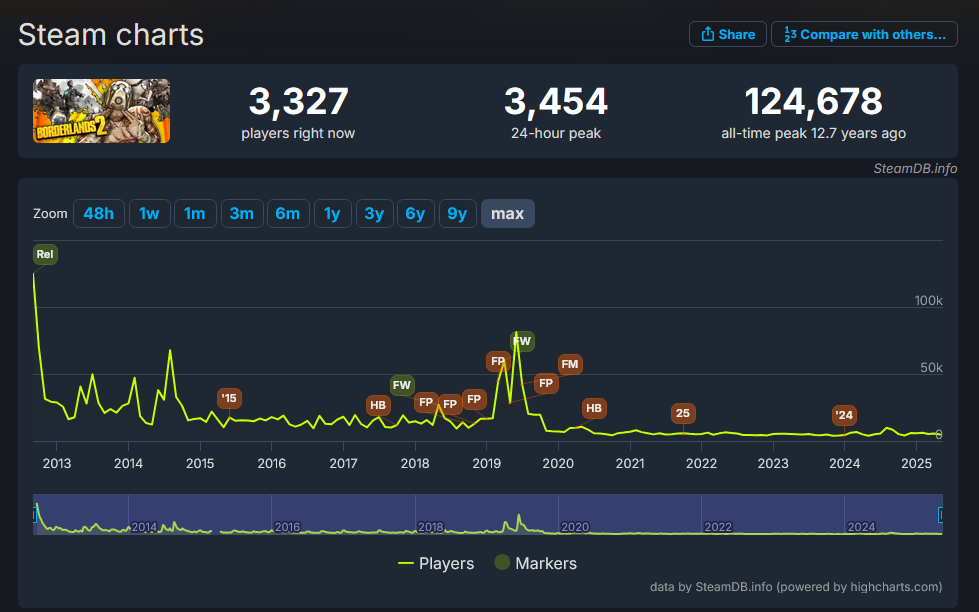Screen dimensions: 979x612
Task: Click the 3,454 24-hour peak value
Action: pyautogui.click(x=556, y=102)
